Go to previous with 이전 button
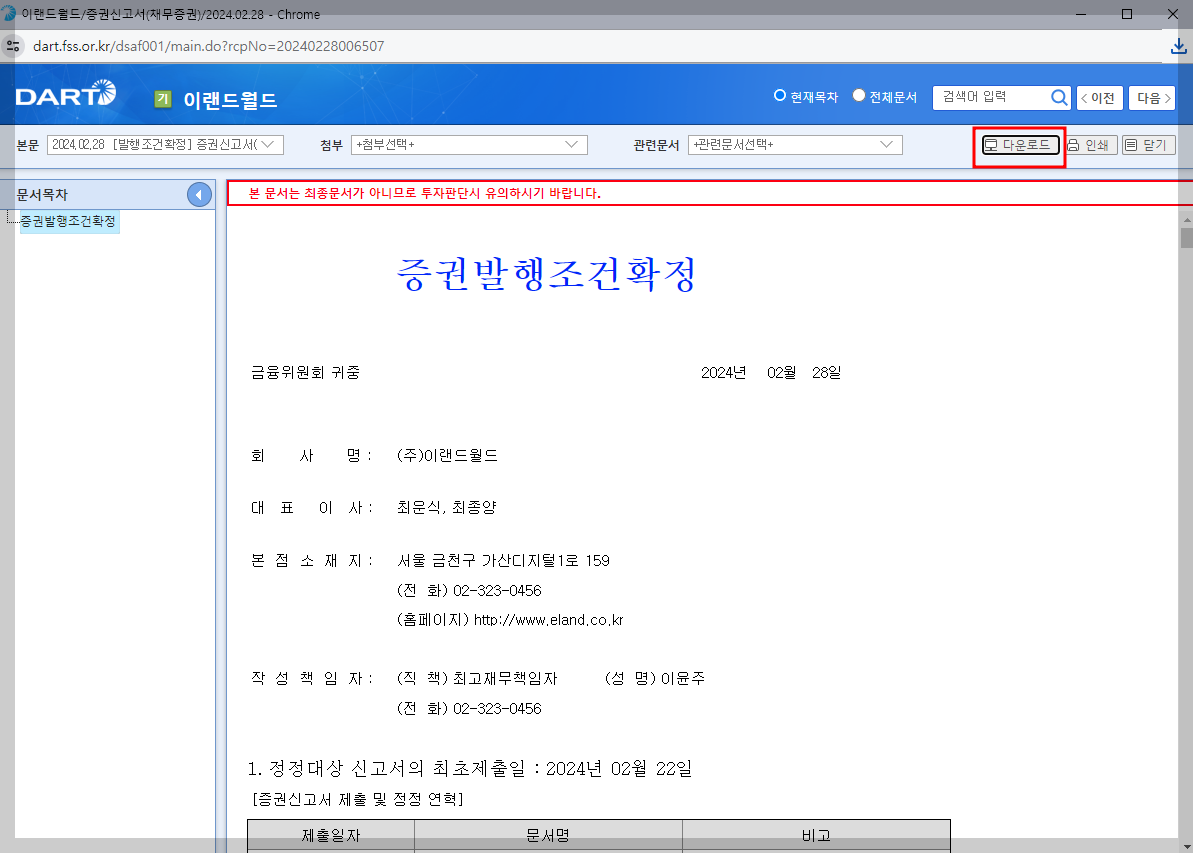Screen dimensions: 1193x853 point(1099,97)
